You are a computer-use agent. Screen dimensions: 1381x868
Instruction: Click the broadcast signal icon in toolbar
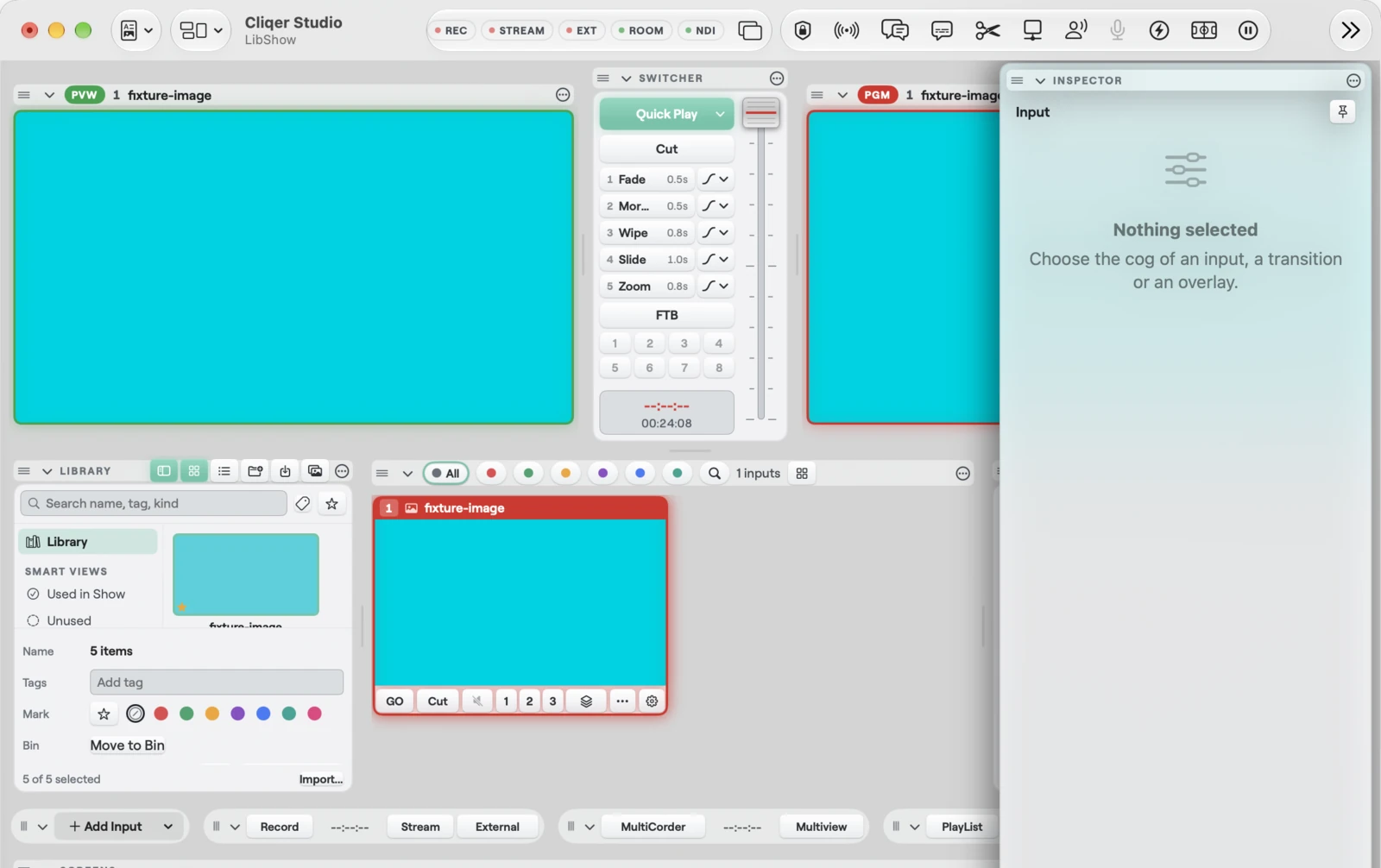pyautogui.click(x=847, y=30)
